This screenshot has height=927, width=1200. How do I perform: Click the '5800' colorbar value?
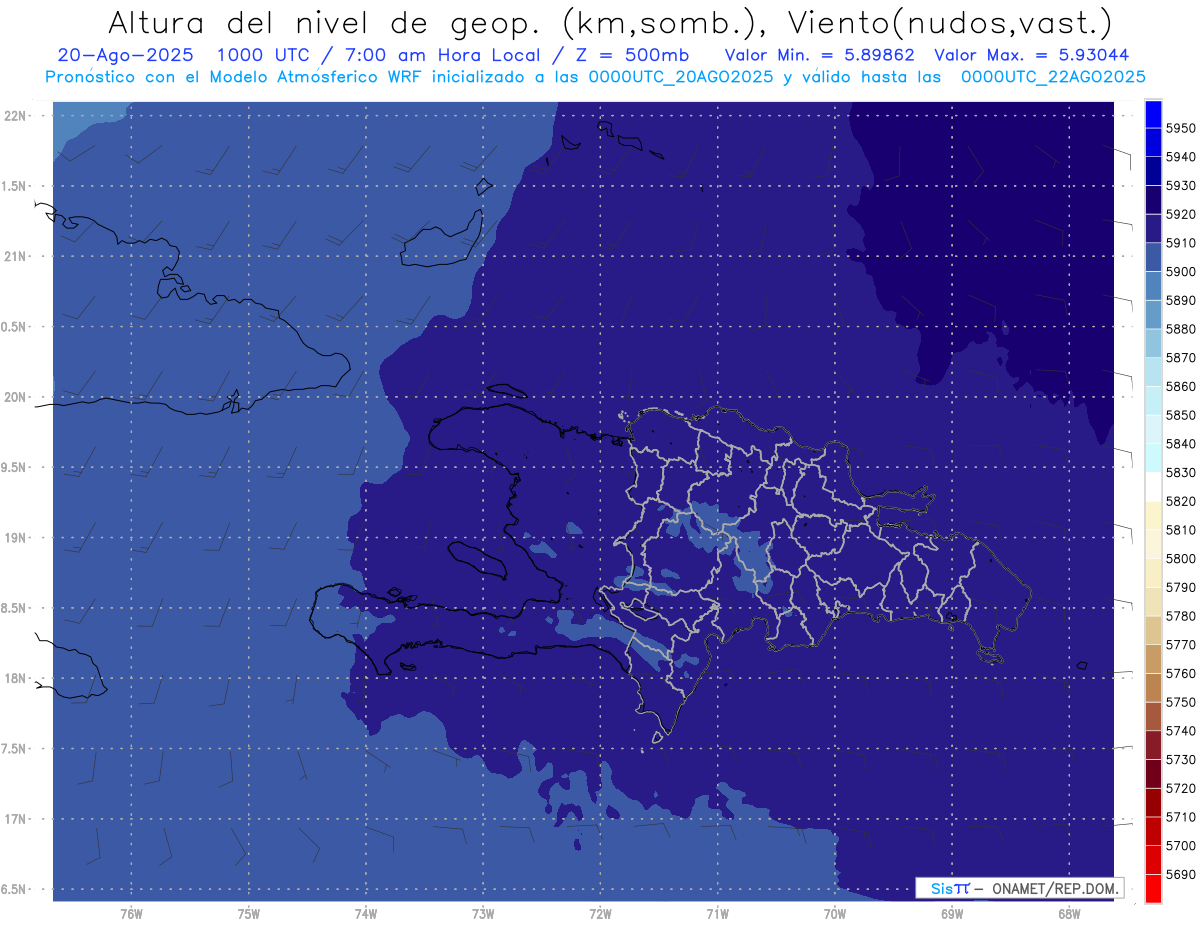[1181, 558]
